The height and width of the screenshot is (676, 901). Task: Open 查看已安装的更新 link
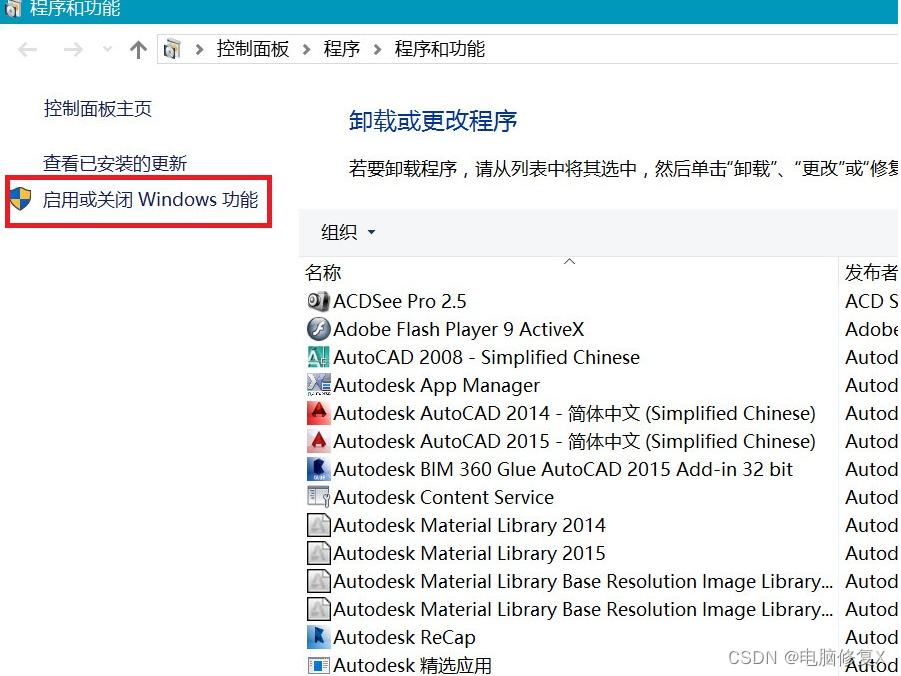pyautogui.click(x=115, y=163)
